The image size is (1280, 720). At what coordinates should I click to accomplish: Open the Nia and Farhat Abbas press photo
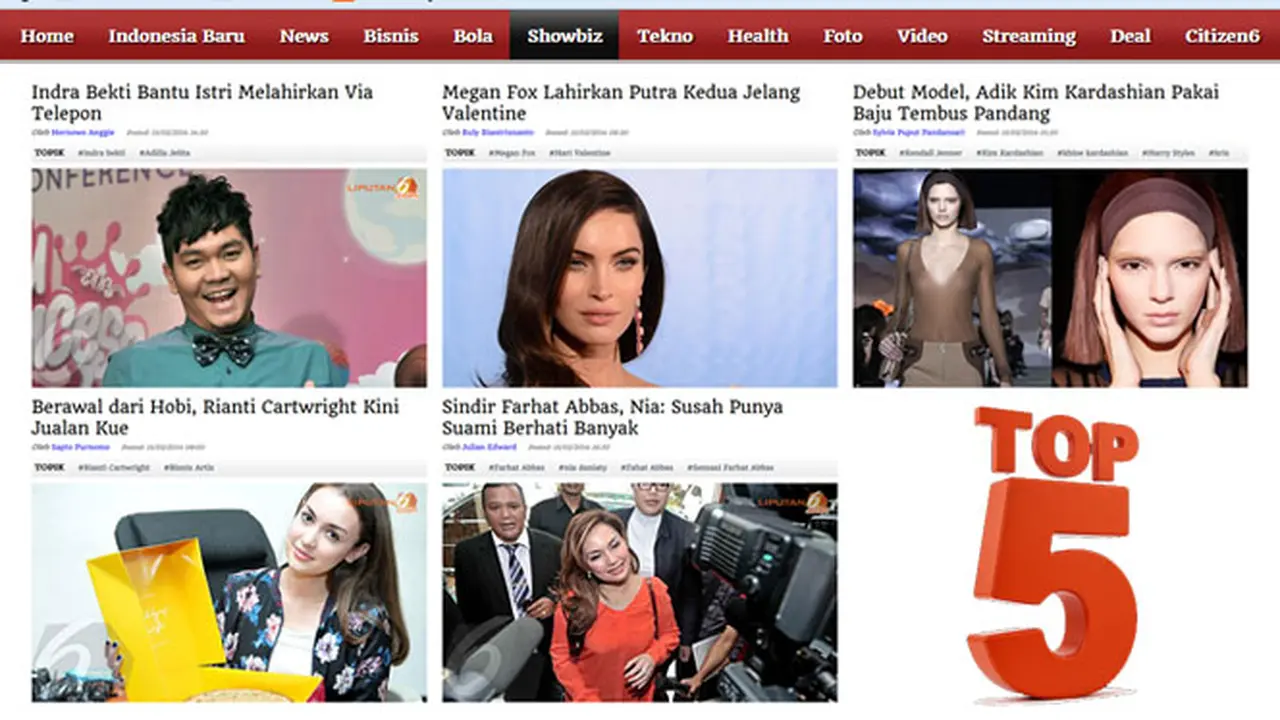640,592
